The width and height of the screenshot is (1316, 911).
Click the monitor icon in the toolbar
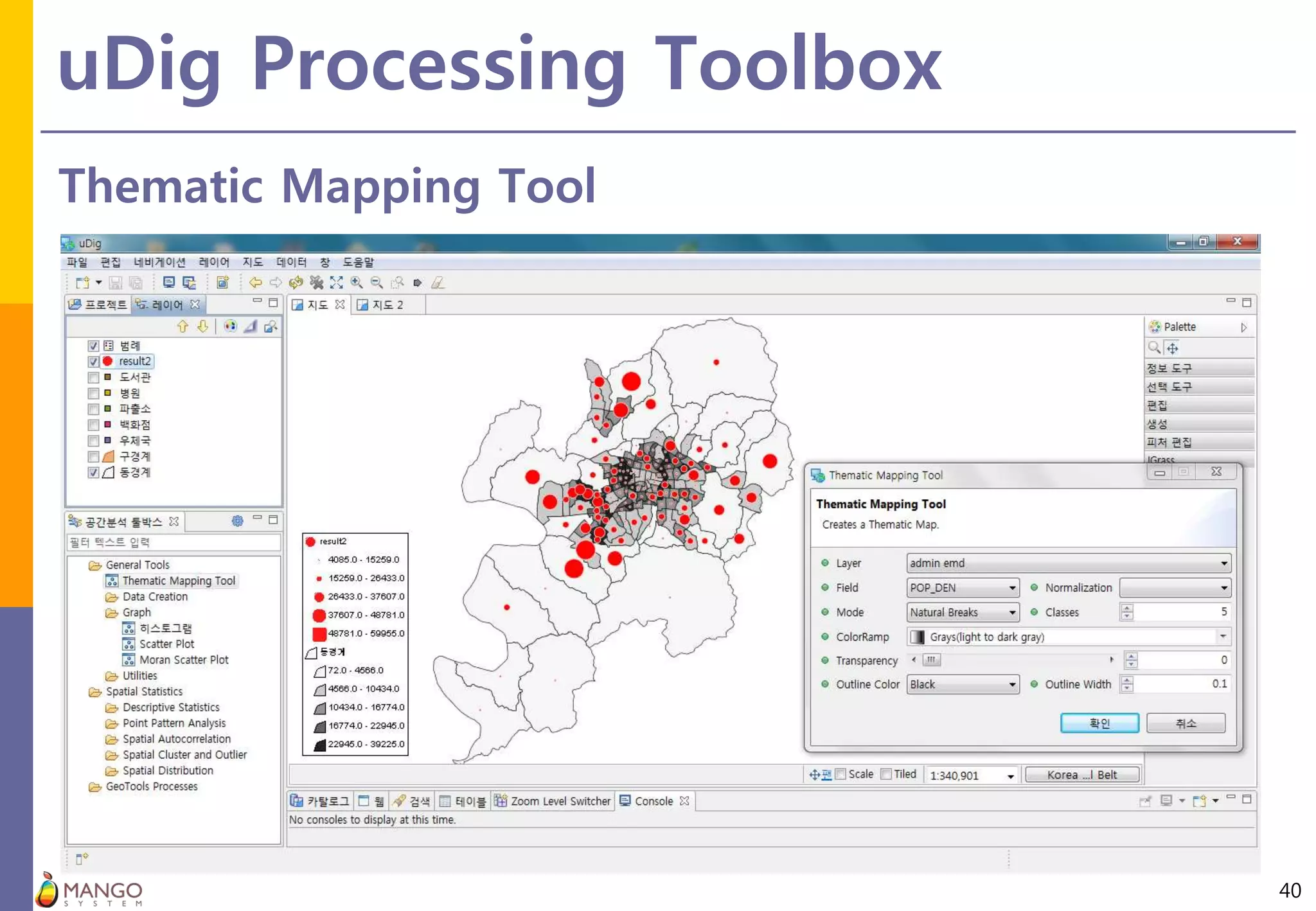tap(169, 283)
